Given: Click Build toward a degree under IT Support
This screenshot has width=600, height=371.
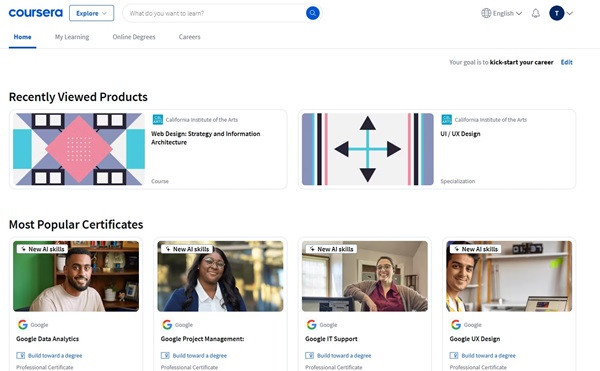Looking at the screenshot, I should [x=344, y=356].
